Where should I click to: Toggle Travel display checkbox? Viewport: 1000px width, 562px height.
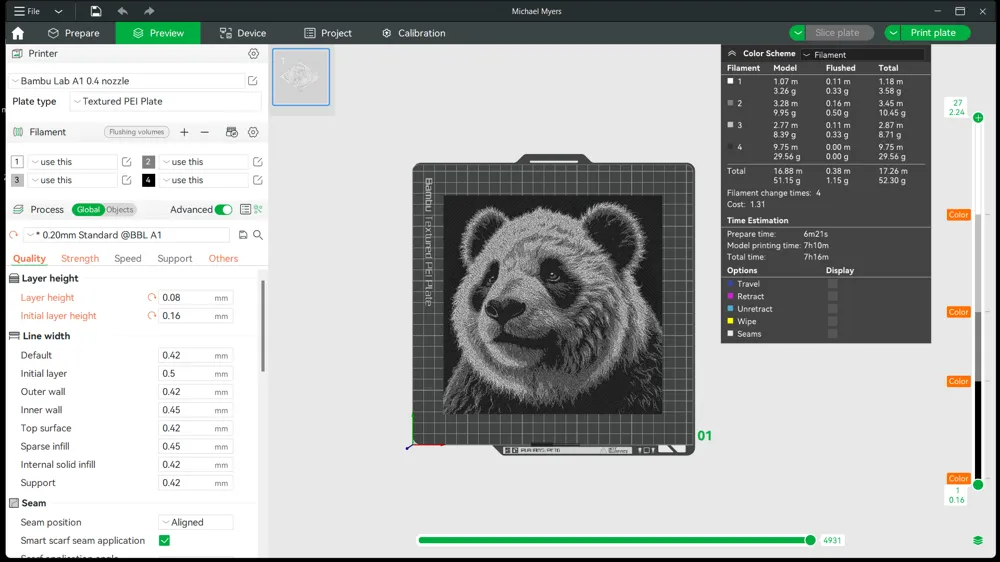(832, 284)
